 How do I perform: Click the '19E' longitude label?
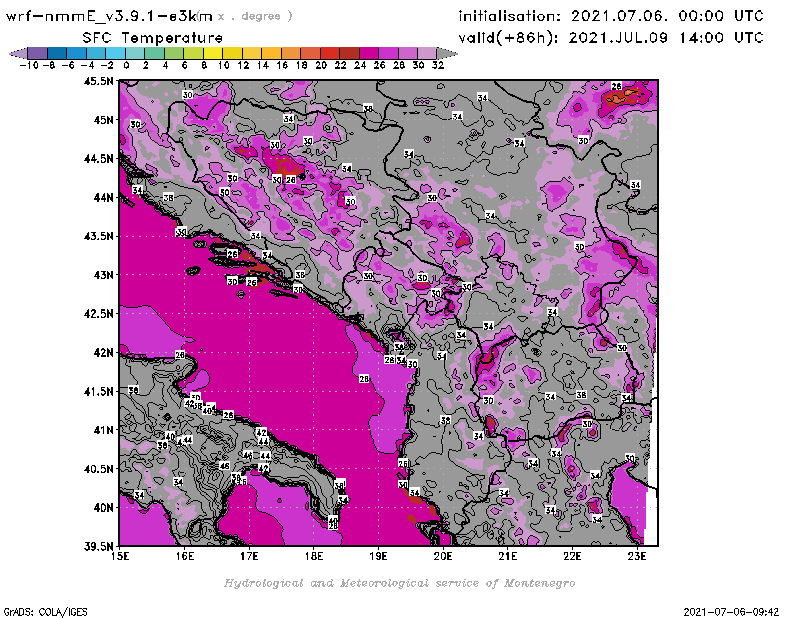coord(378,556)
